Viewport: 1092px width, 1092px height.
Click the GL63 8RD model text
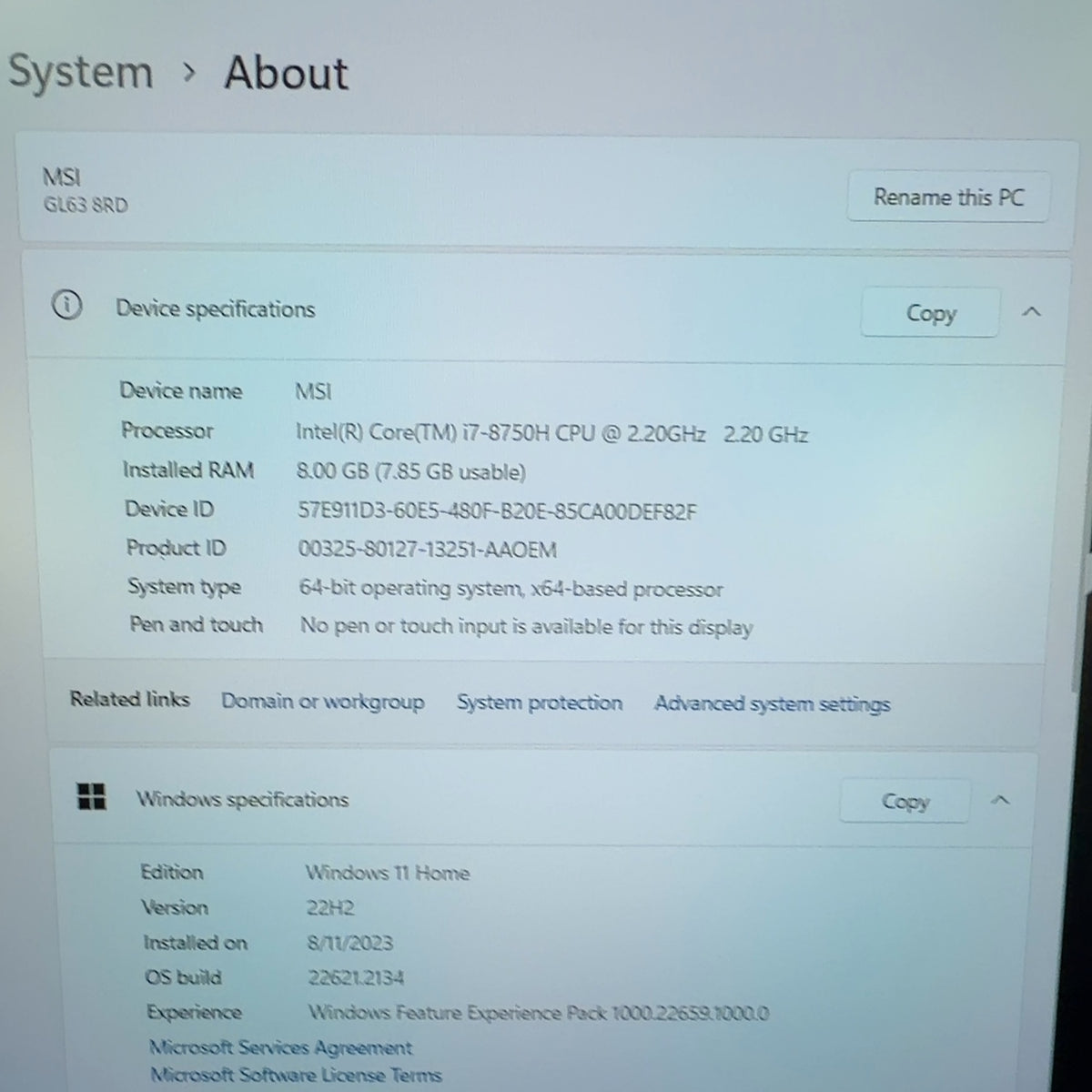[86, 205]
